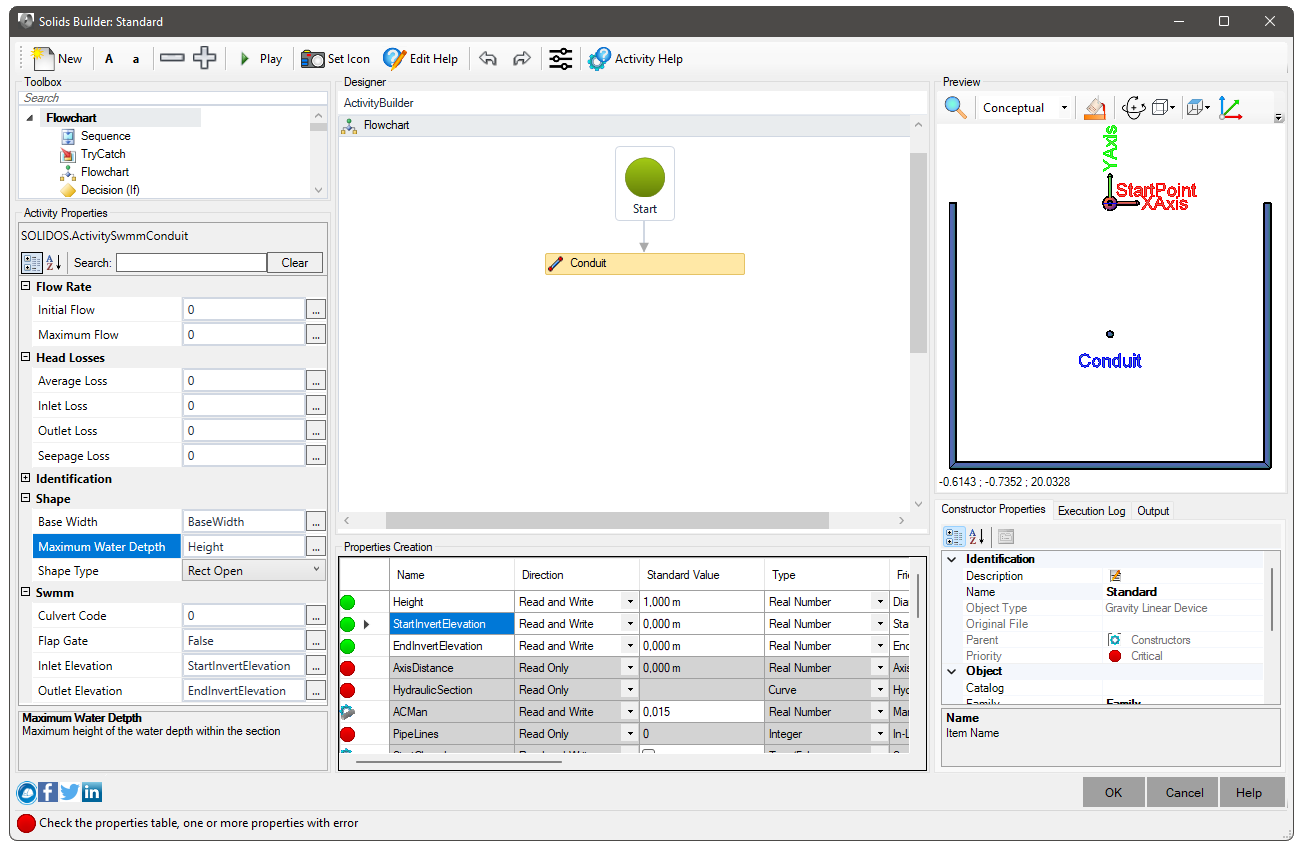Image resolution: width=1303 pixels, height=851 pixels.
Task: Click the Activity Properties search box
Action: click(191, 263)
